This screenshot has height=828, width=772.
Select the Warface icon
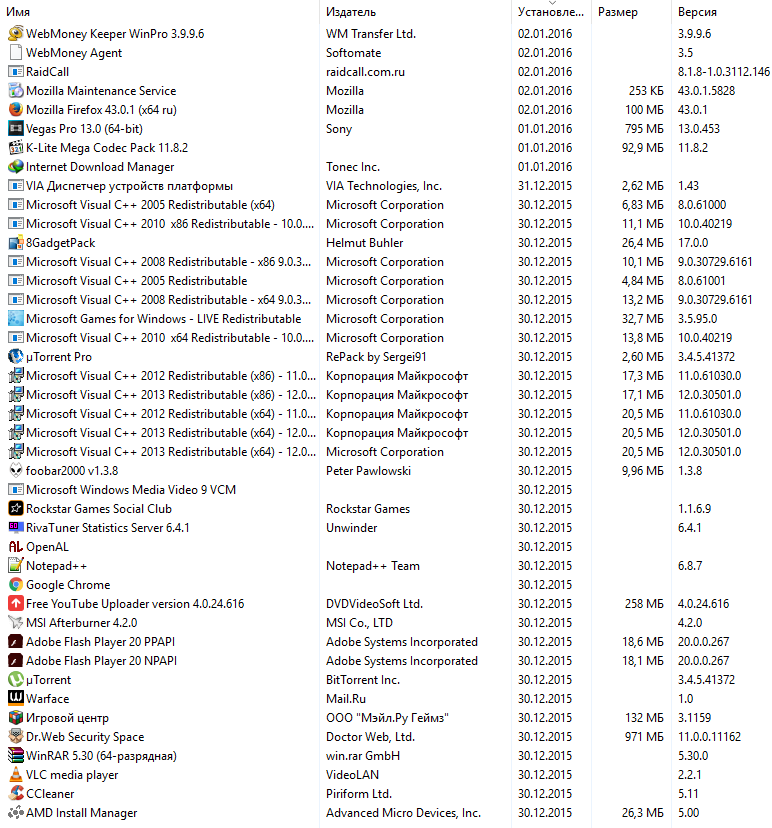pyautogui.click(x=16, y=699)
